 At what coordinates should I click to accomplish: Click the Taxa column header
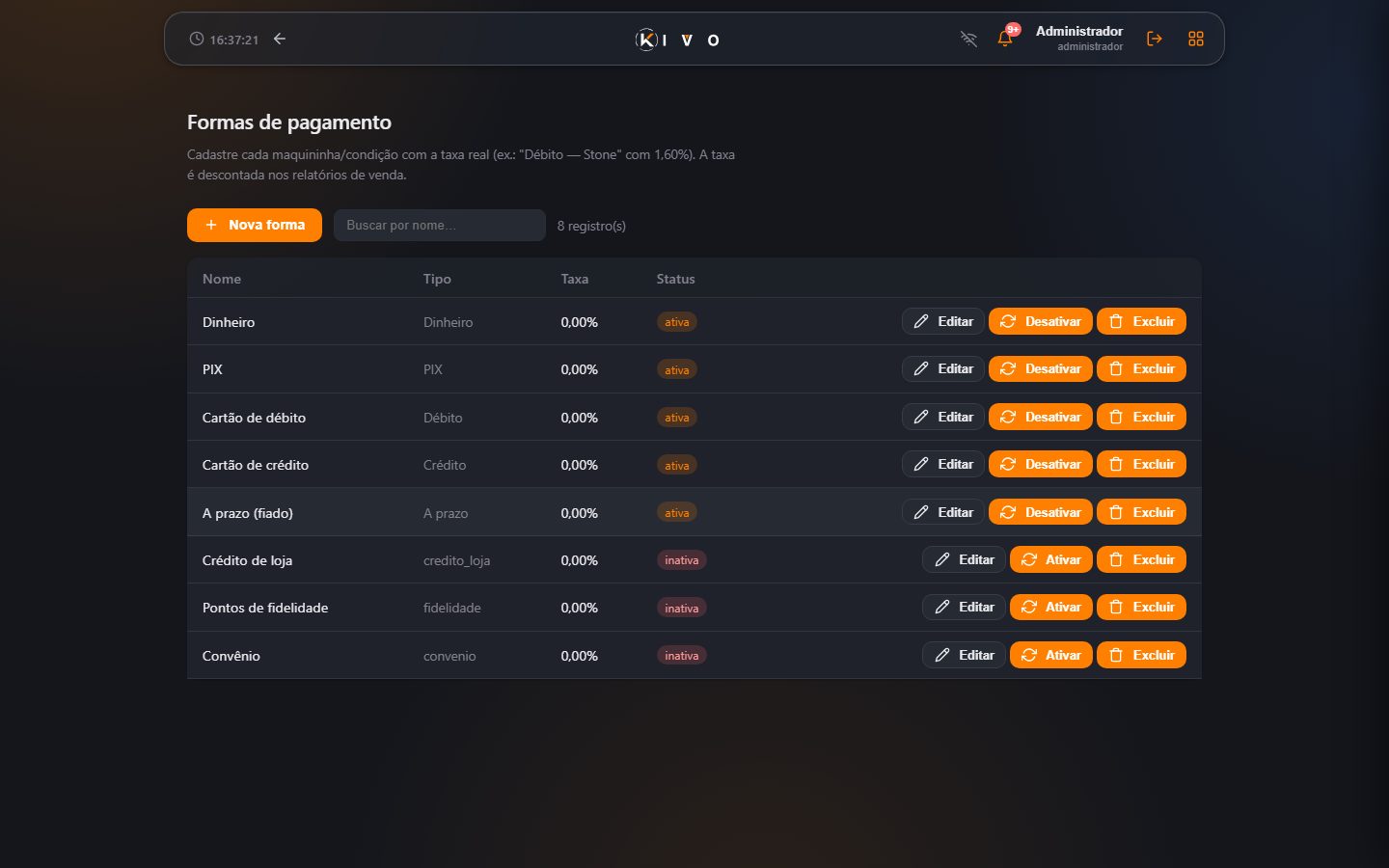575,279
